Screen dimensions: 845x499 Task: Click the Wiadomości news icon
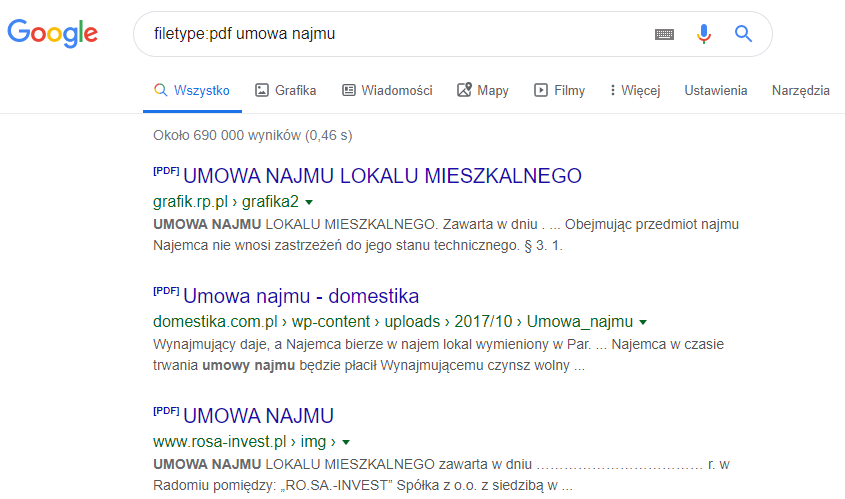click(349, 90)
